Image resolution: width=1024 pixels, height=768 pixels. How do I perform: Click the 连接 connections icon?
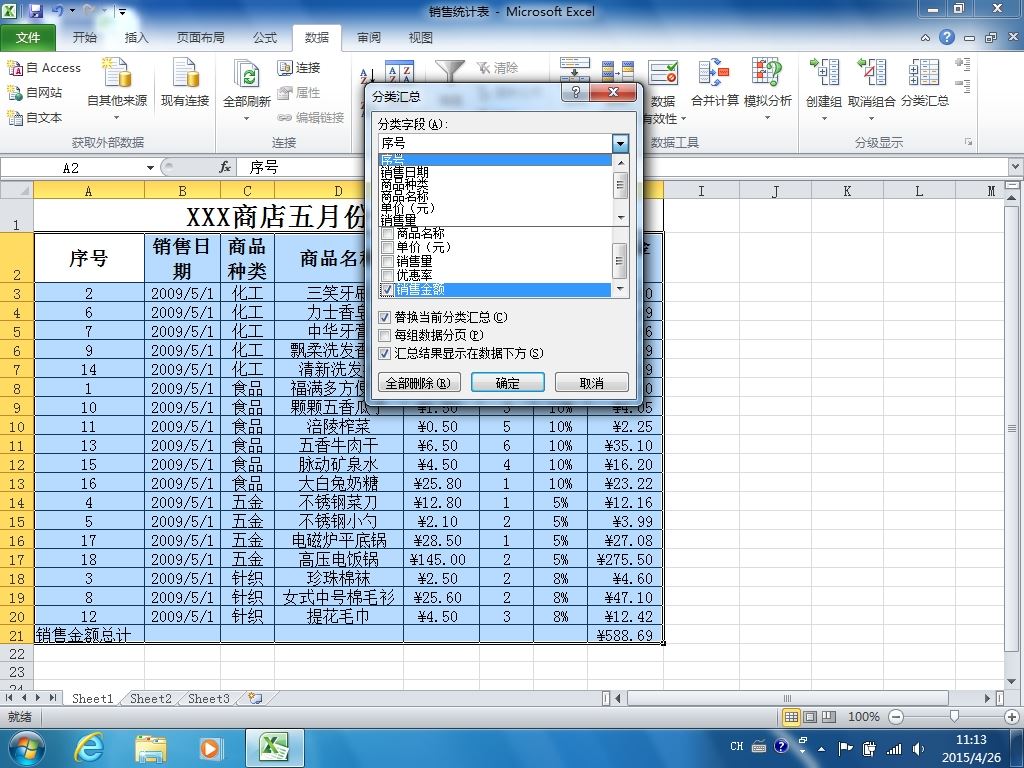[x=284, y=67]
